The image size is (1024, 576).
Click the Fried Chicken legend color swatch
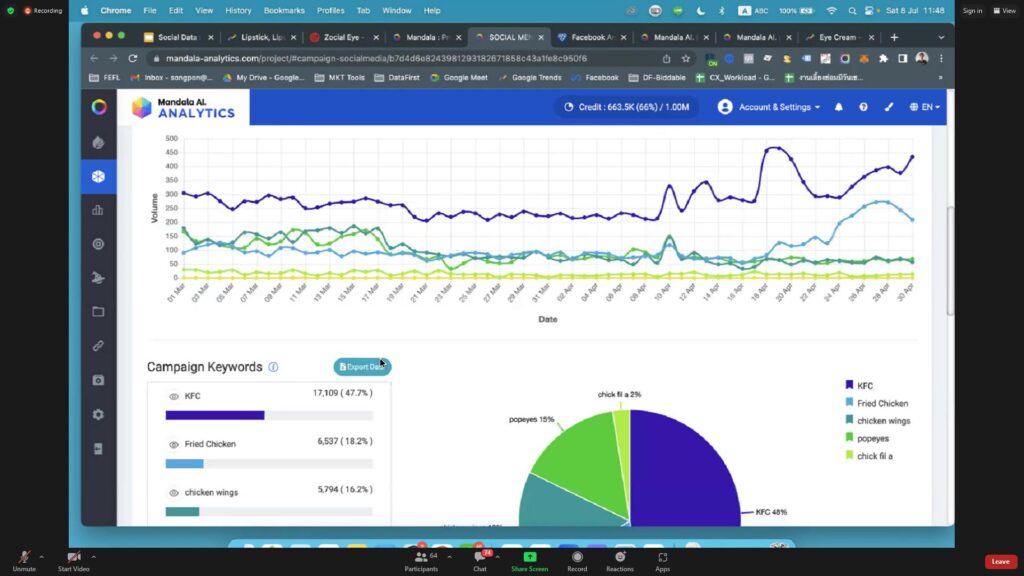pyautogui.click(x=849, y=402)
